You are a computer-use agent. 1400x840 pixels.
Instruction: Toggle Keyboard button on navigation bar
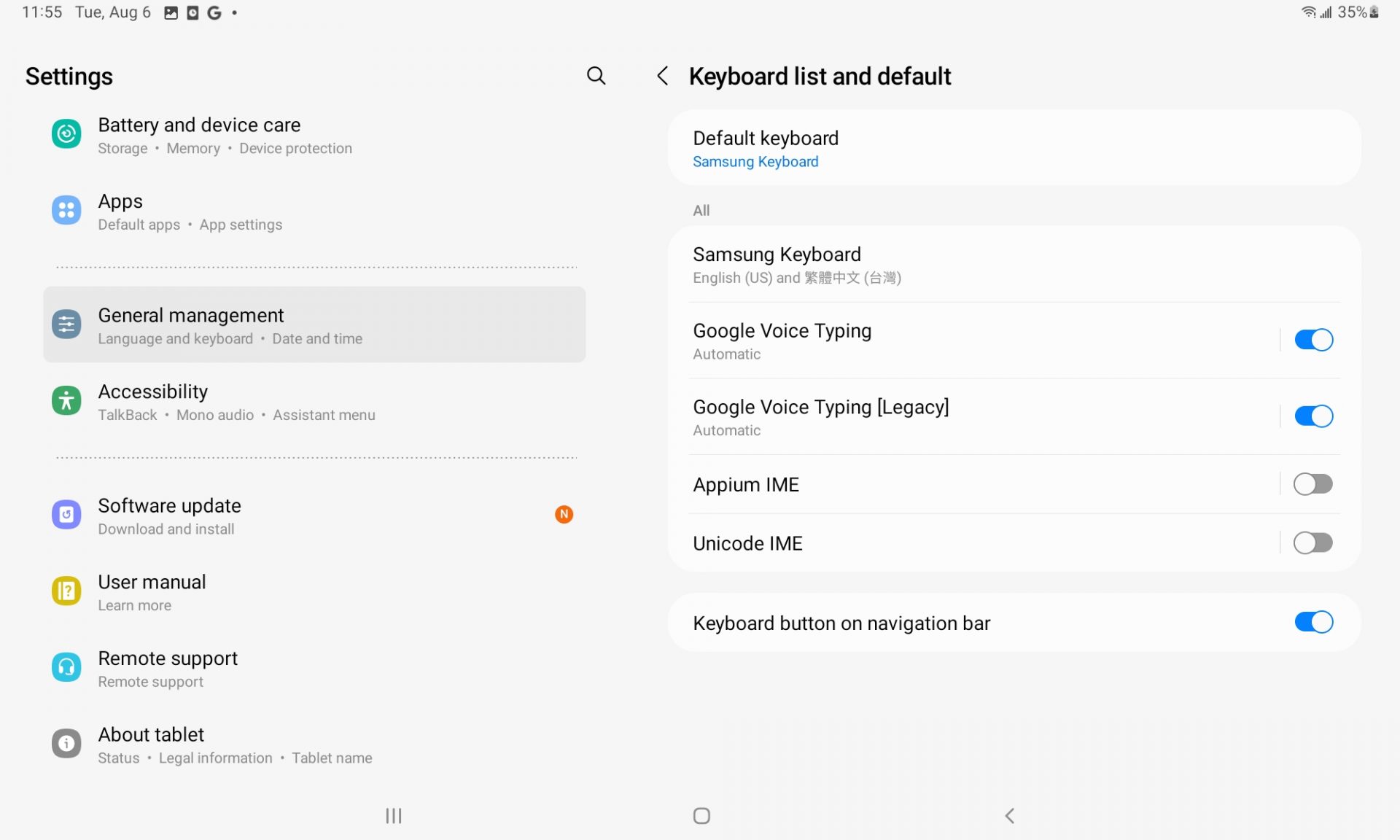1312,623
